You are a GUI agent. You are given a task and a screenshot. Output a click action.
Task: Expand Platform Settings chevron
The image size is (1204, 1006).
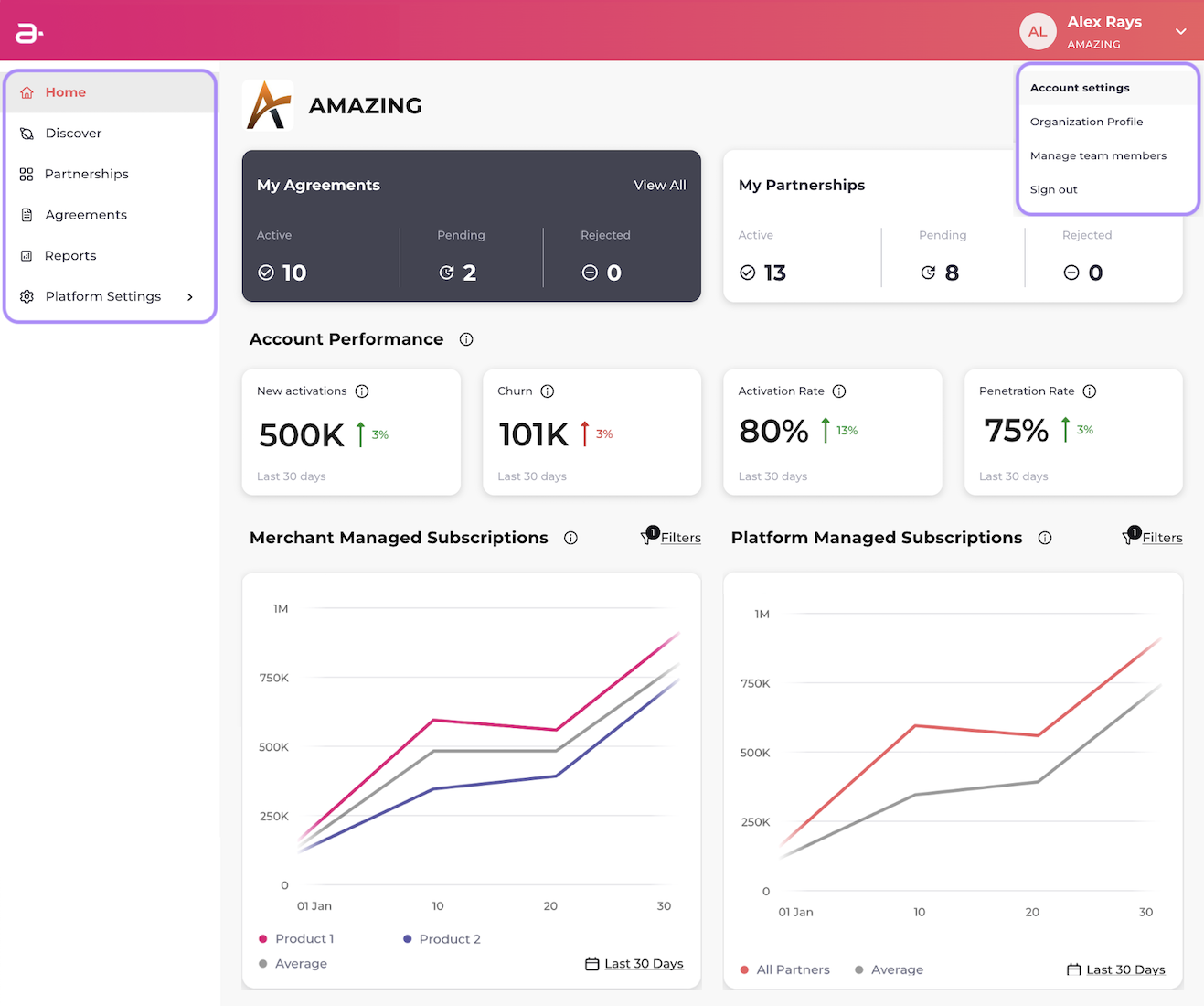pyautogui.click(x=190, y=296)
